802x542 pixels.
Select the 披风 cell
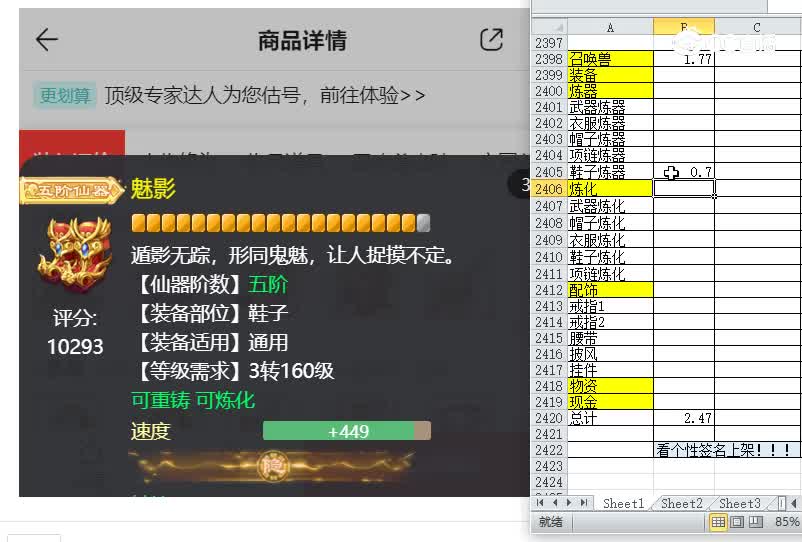(x=610, y=354)
